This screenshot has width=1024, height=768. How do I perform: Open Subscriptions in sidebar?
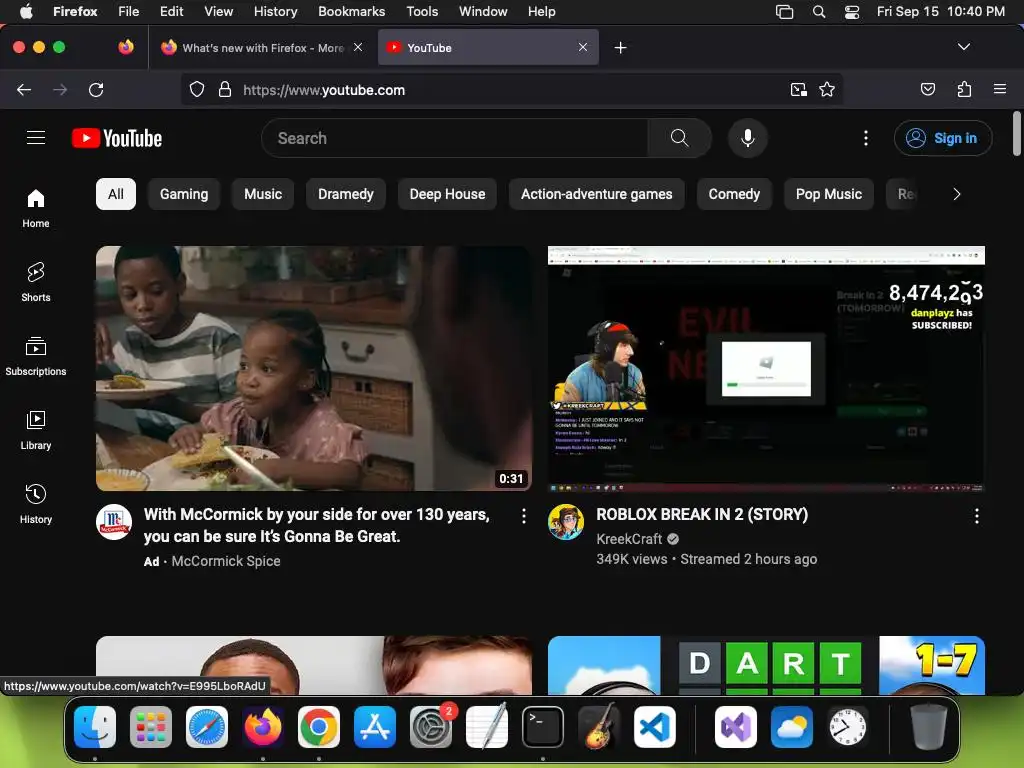pos(36,356)
